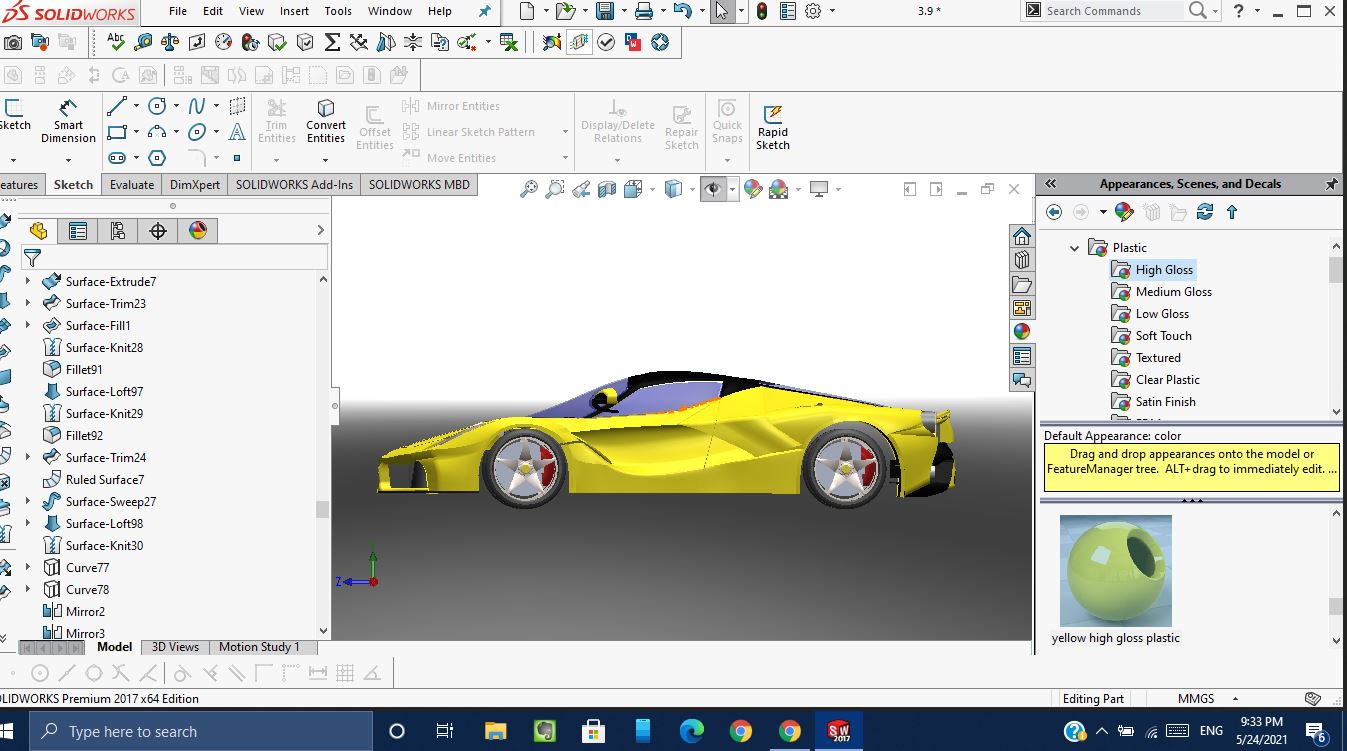Click the FeatureManager filter funnel icon
Viewport: 1347px width, 751px height.
coord(32,258)
